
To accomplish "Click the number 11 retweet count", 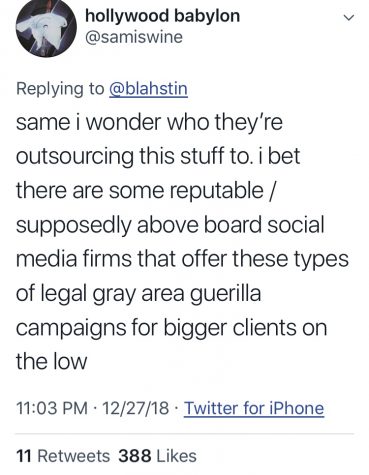I will point(24,456).
